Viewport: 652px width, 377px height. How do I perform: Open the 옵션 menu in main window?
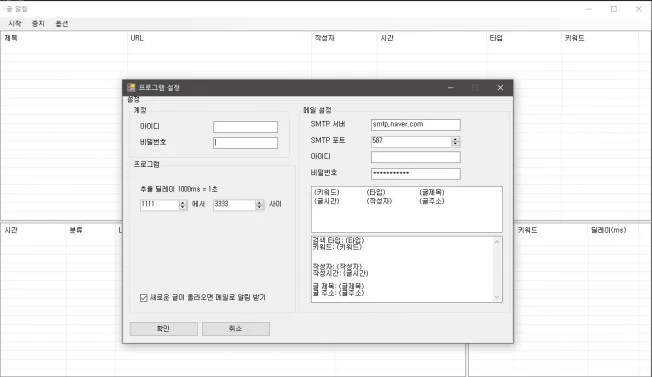pyautogui.click(x=62, y=24)
